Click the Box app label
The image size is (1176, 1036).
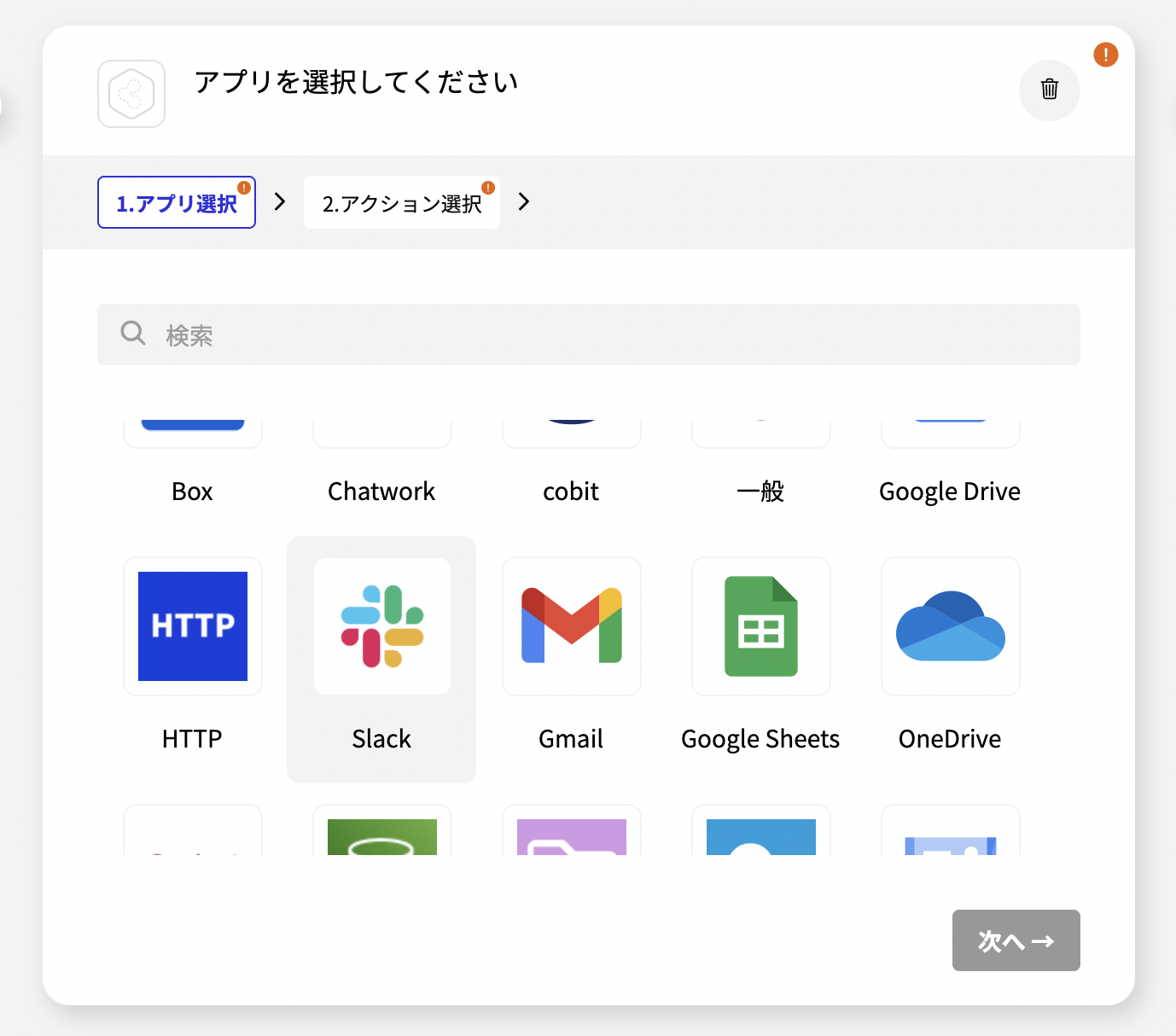click(x=193, y=492)
